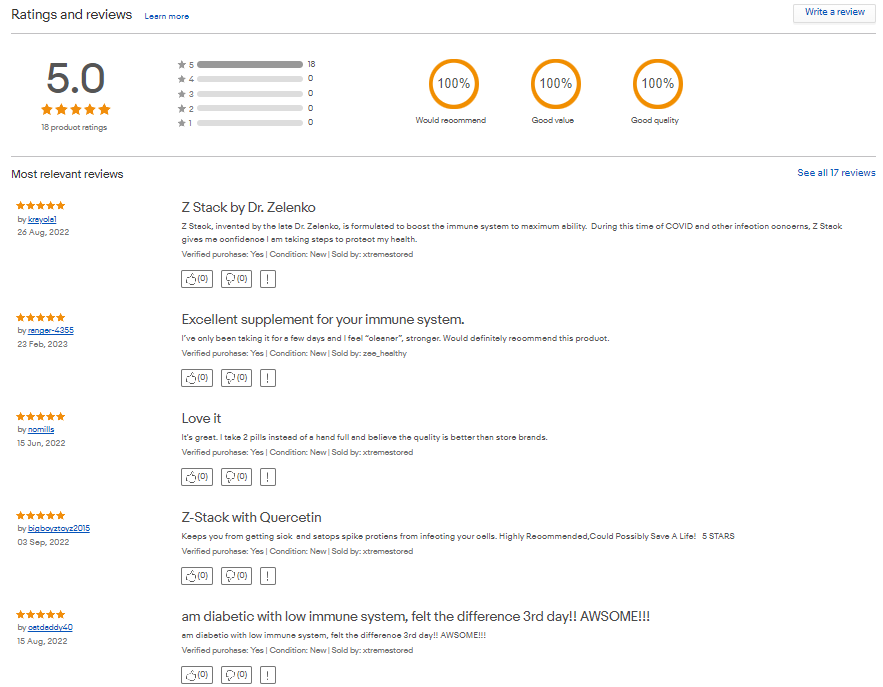This screenshot has width=883, height=687.
Task: Click Sold by: zee_healthy text
Action: click(x=369, y=353)
